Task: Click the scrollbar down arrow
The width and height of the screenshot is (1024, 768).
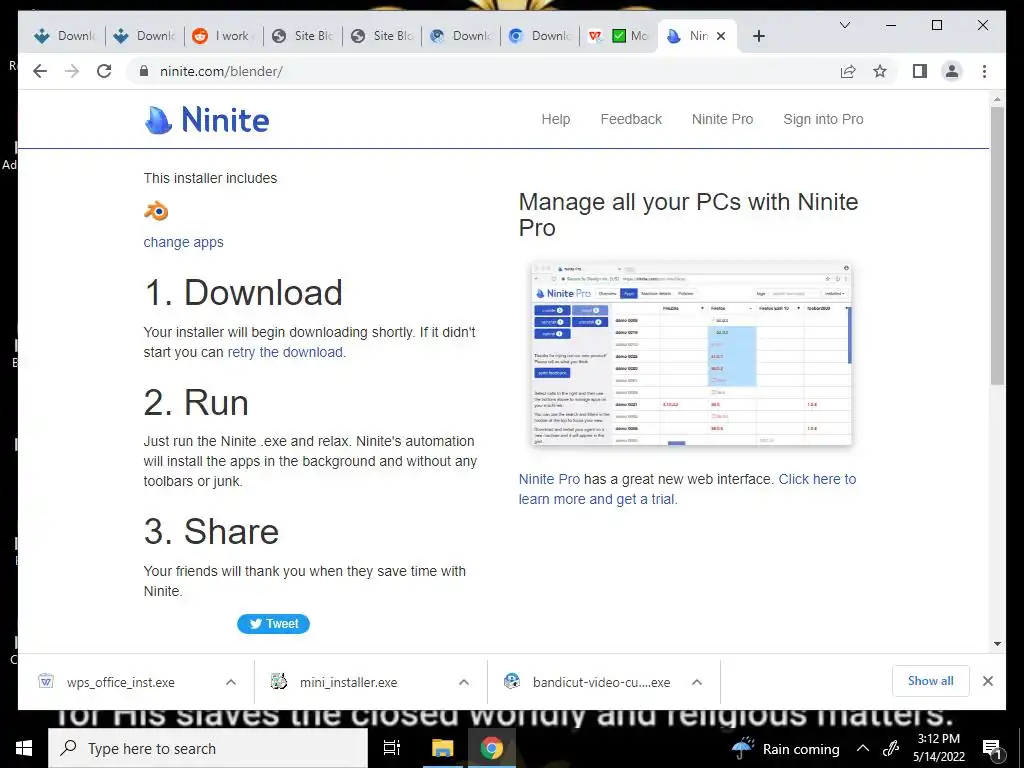Action: click(997, 644)
